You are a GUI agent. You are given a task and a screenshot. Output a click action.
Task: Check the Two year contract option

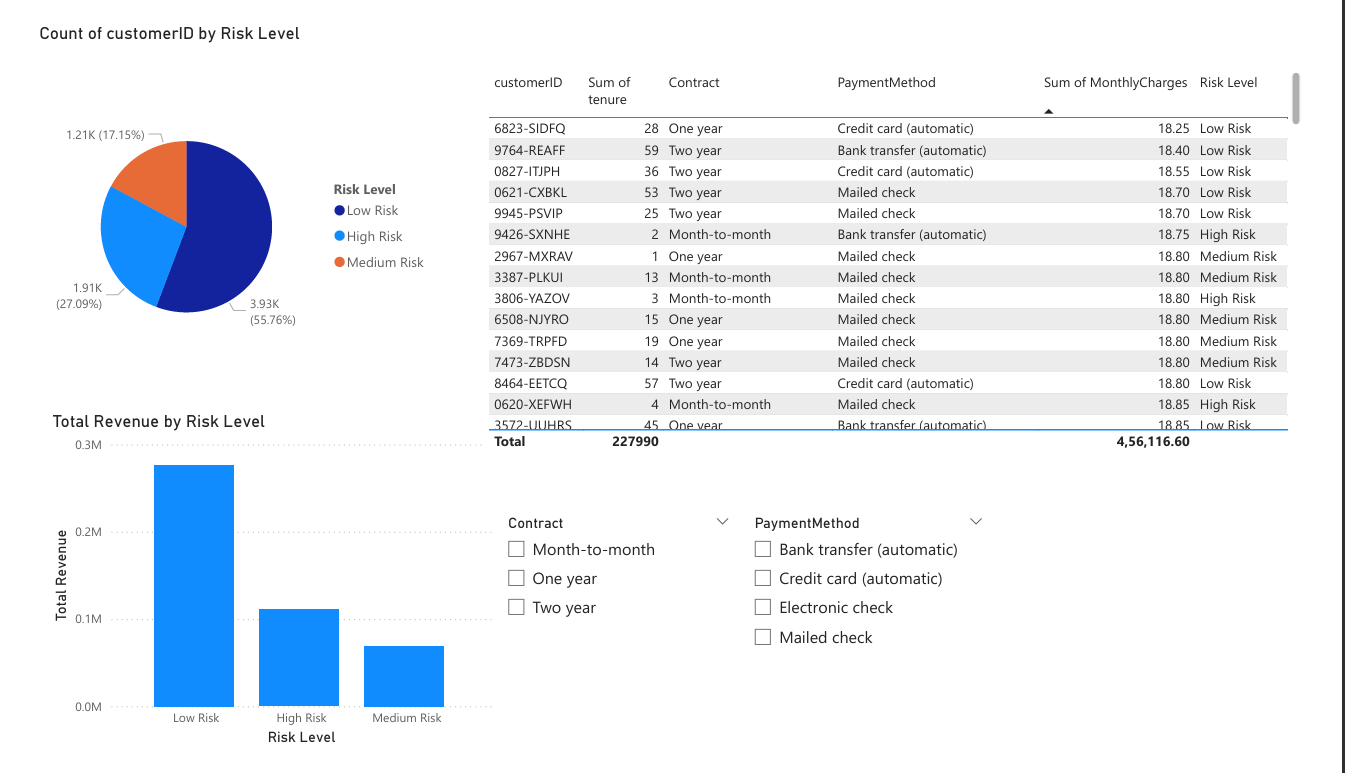(x=516, y=607)
